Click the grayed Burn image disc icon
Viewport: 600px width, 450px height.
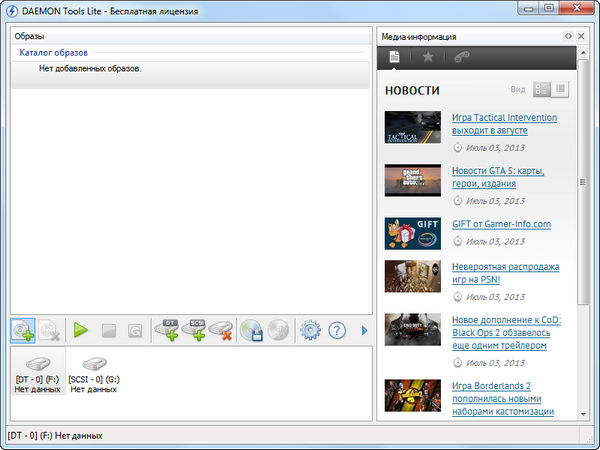pos(278,330)
